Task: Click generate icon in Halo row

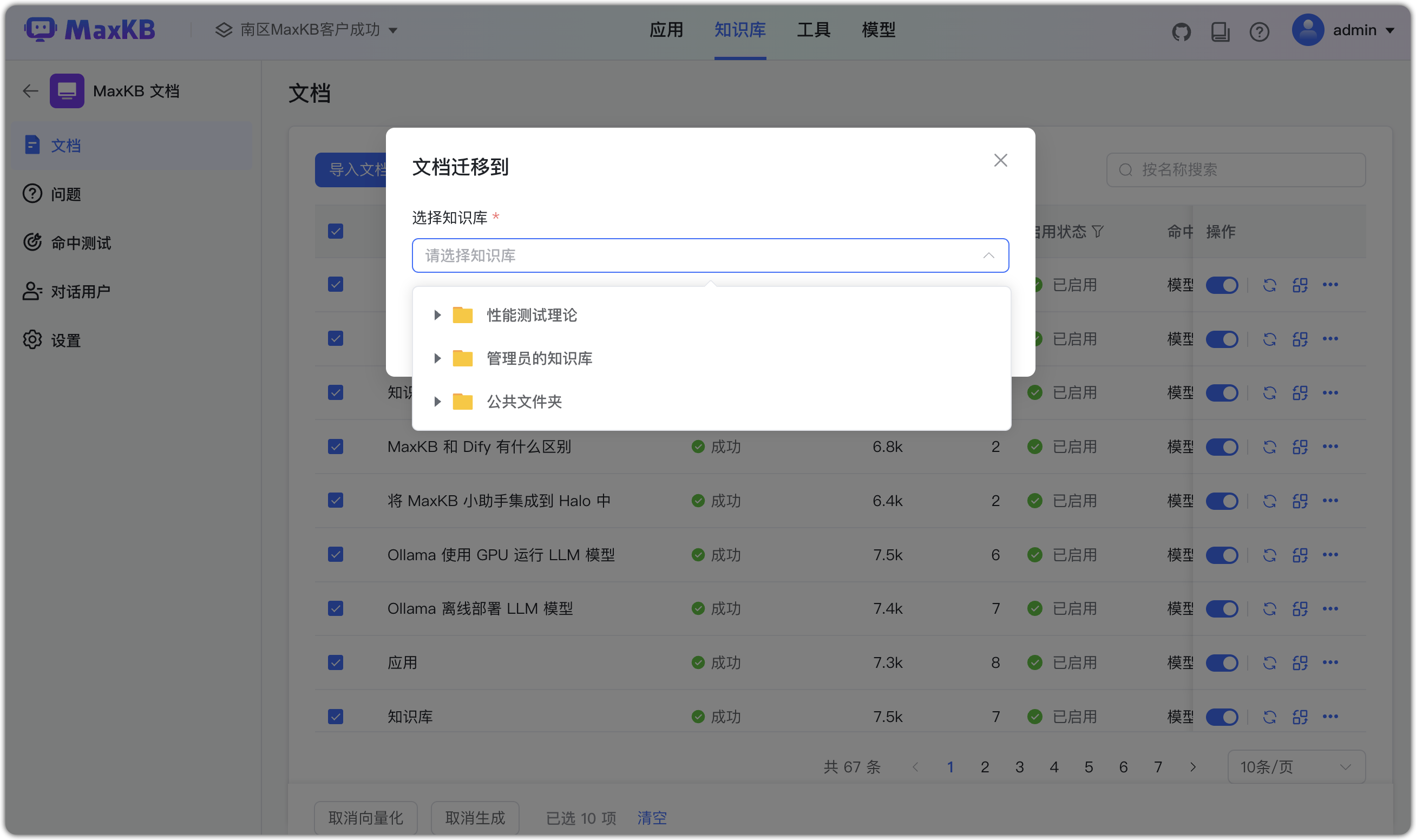Action: 1300,501
